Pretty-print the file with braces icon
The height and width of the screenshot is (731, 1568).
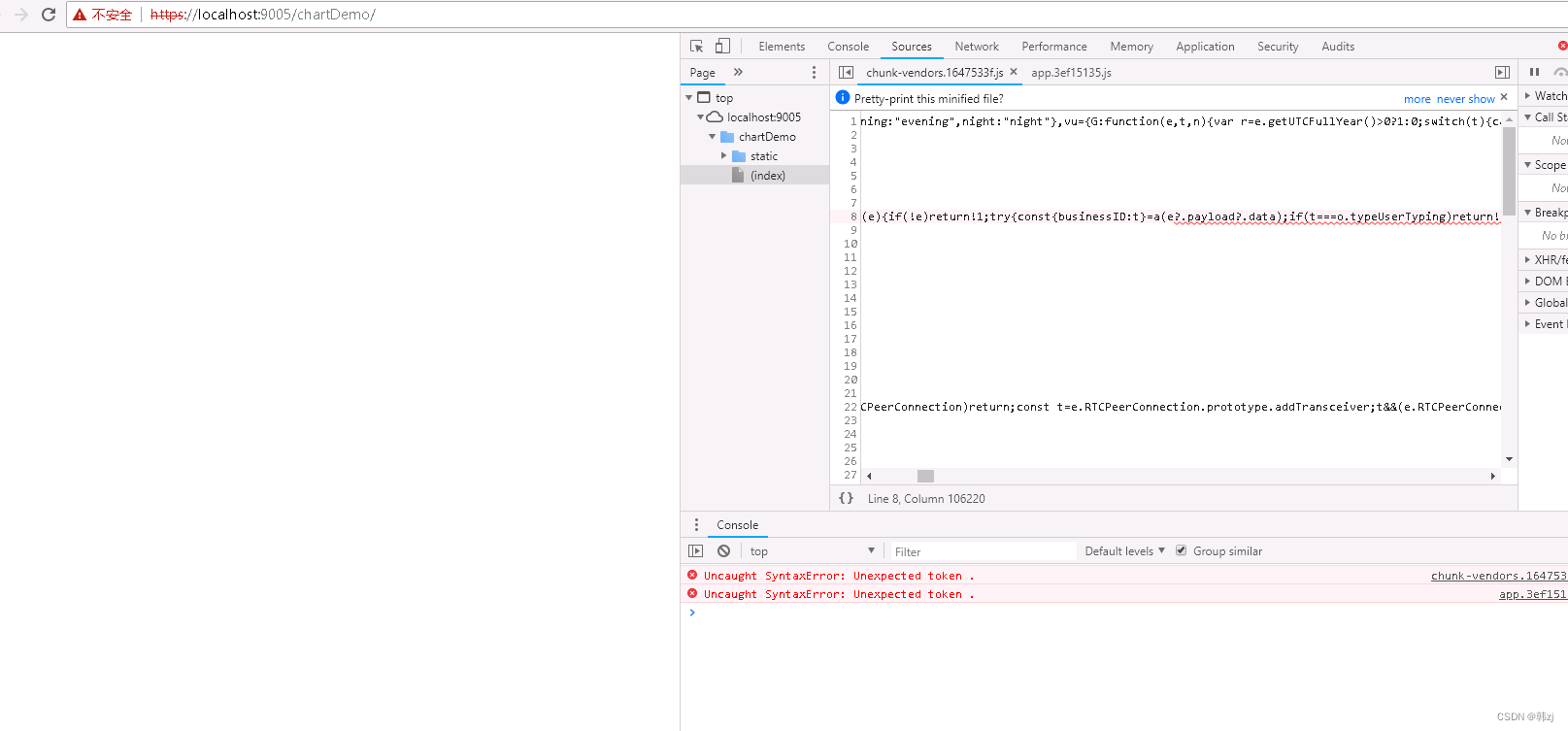(x=846, y=498)
